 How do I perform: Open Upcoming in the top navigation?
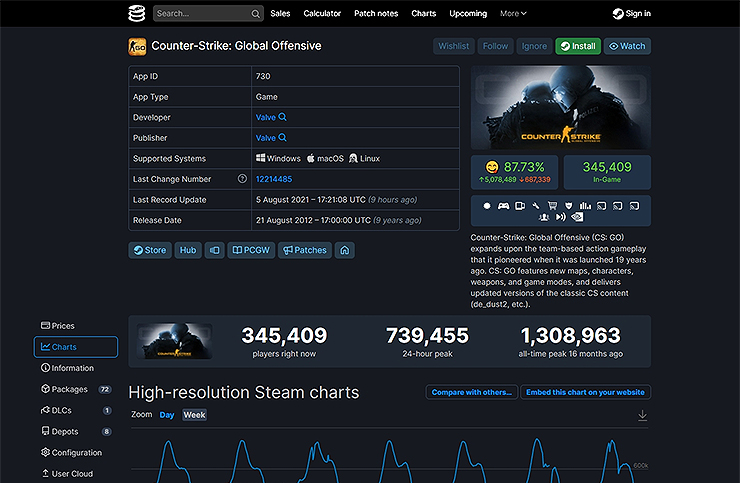coord(468,14)
